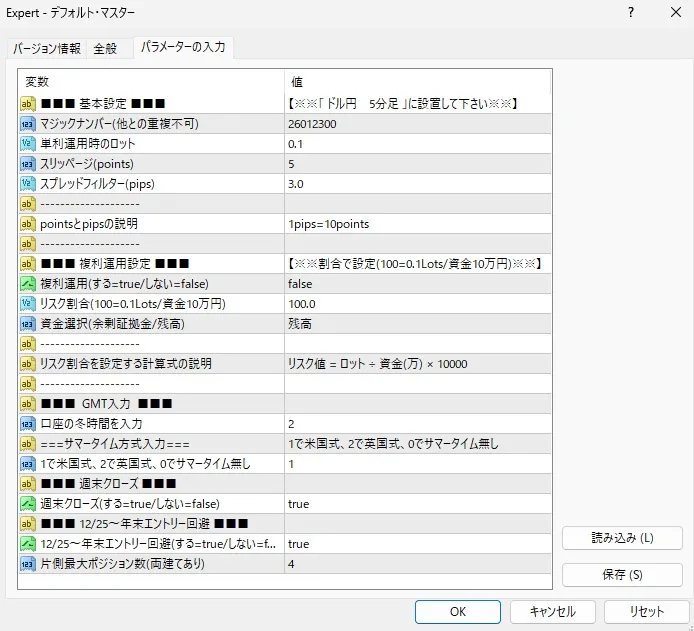Click the icon next to スリッページ(points)
The width and height of the screenshot is (694, 631).
pos(28,164)
